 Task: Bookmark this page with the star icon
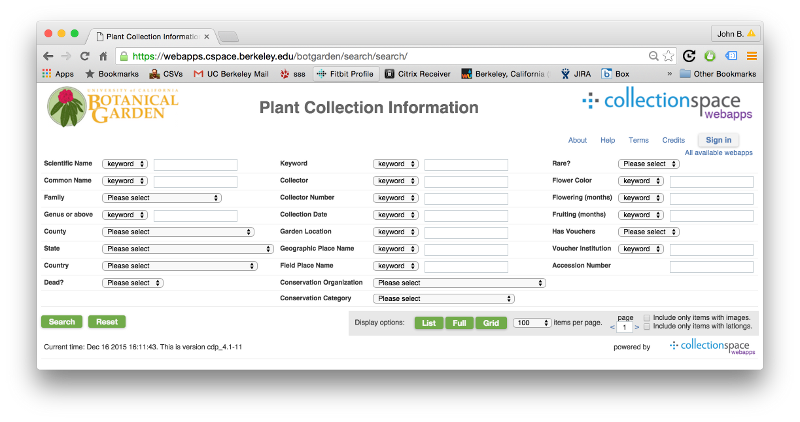pos(668,56)
